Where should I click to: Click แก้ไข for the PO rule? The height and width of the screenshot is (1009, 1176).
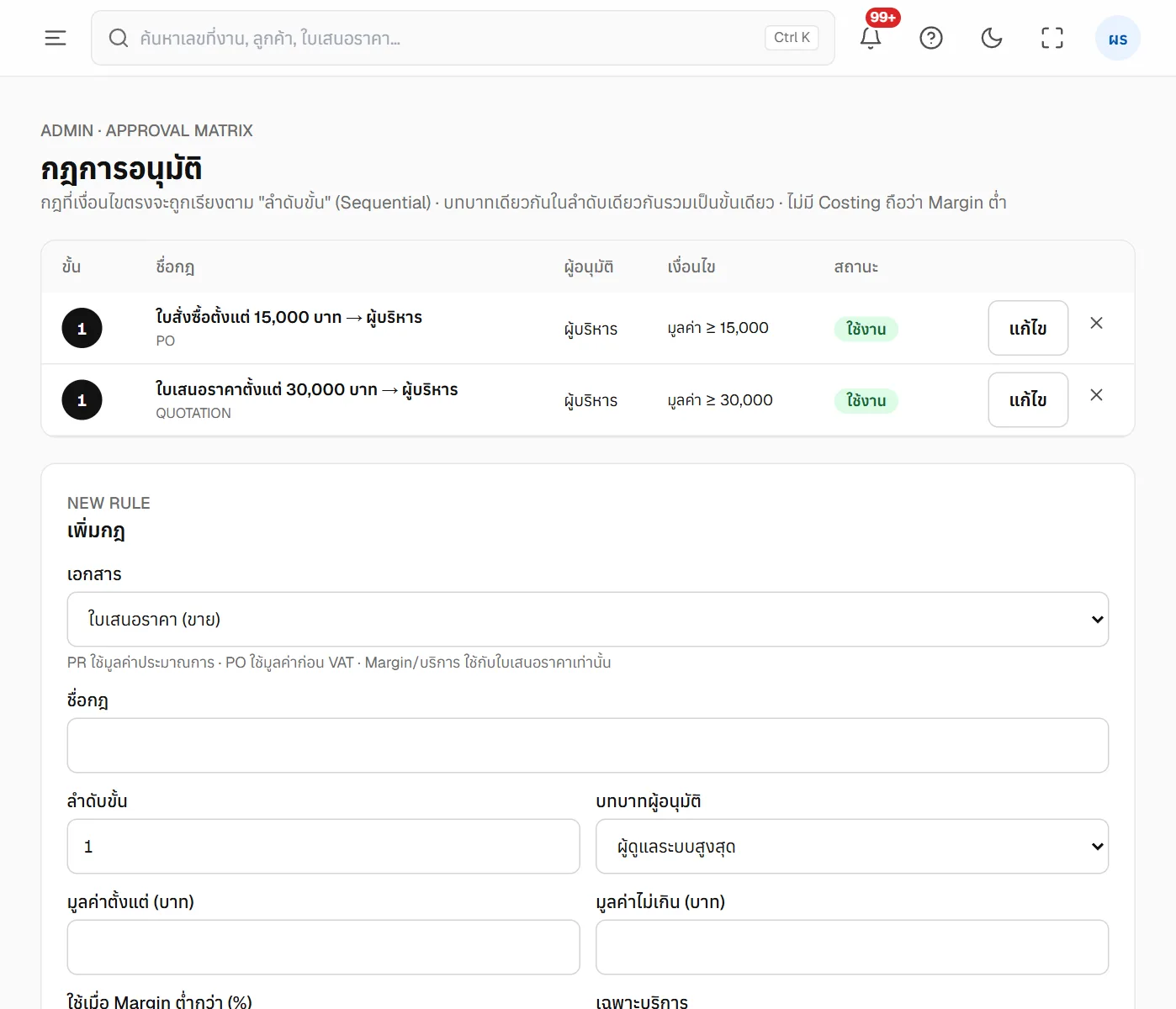click(x=1028, y=328)
